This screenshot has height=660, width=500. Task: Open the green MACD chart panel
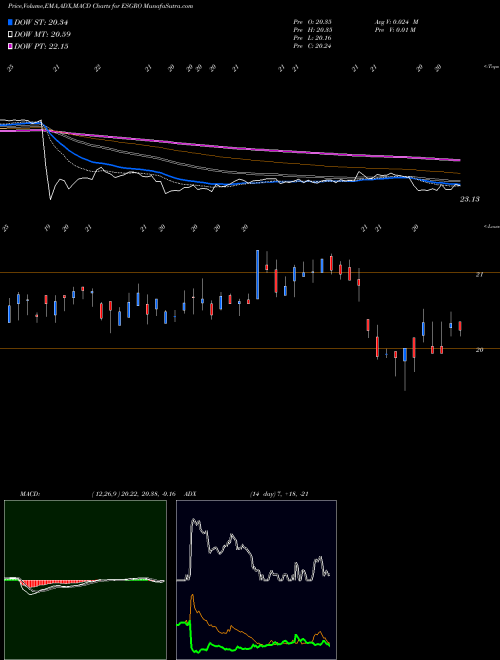(x=85, y=580)
